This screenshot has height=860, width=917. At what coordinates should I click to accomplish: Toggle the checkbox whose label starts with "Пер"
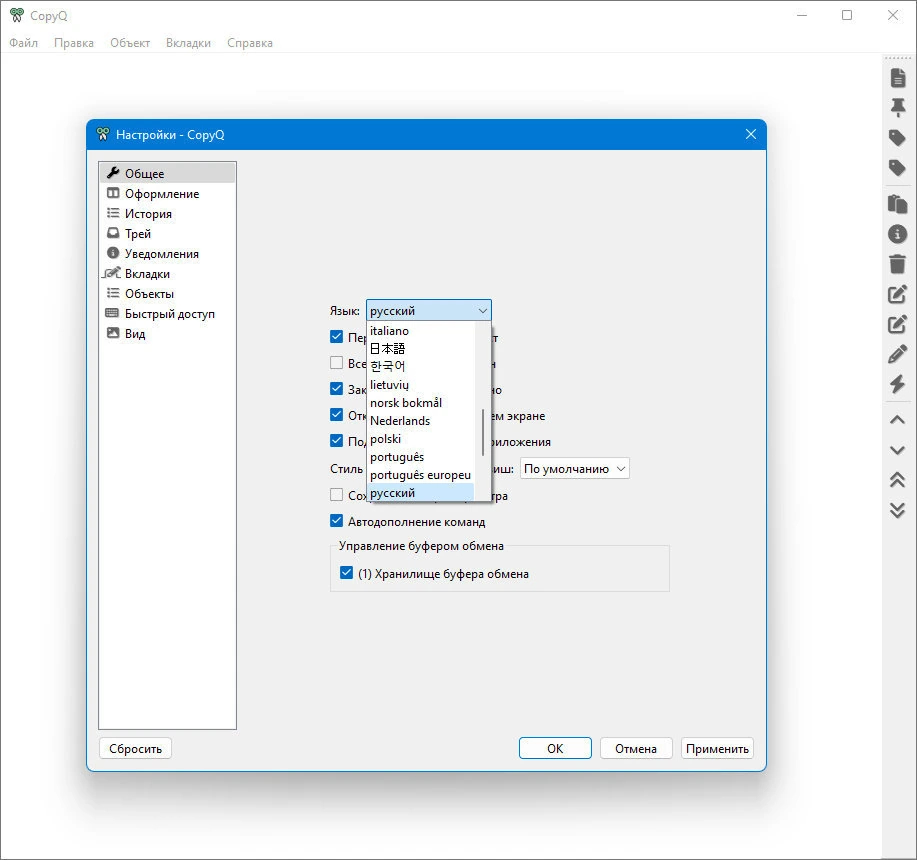336,337
